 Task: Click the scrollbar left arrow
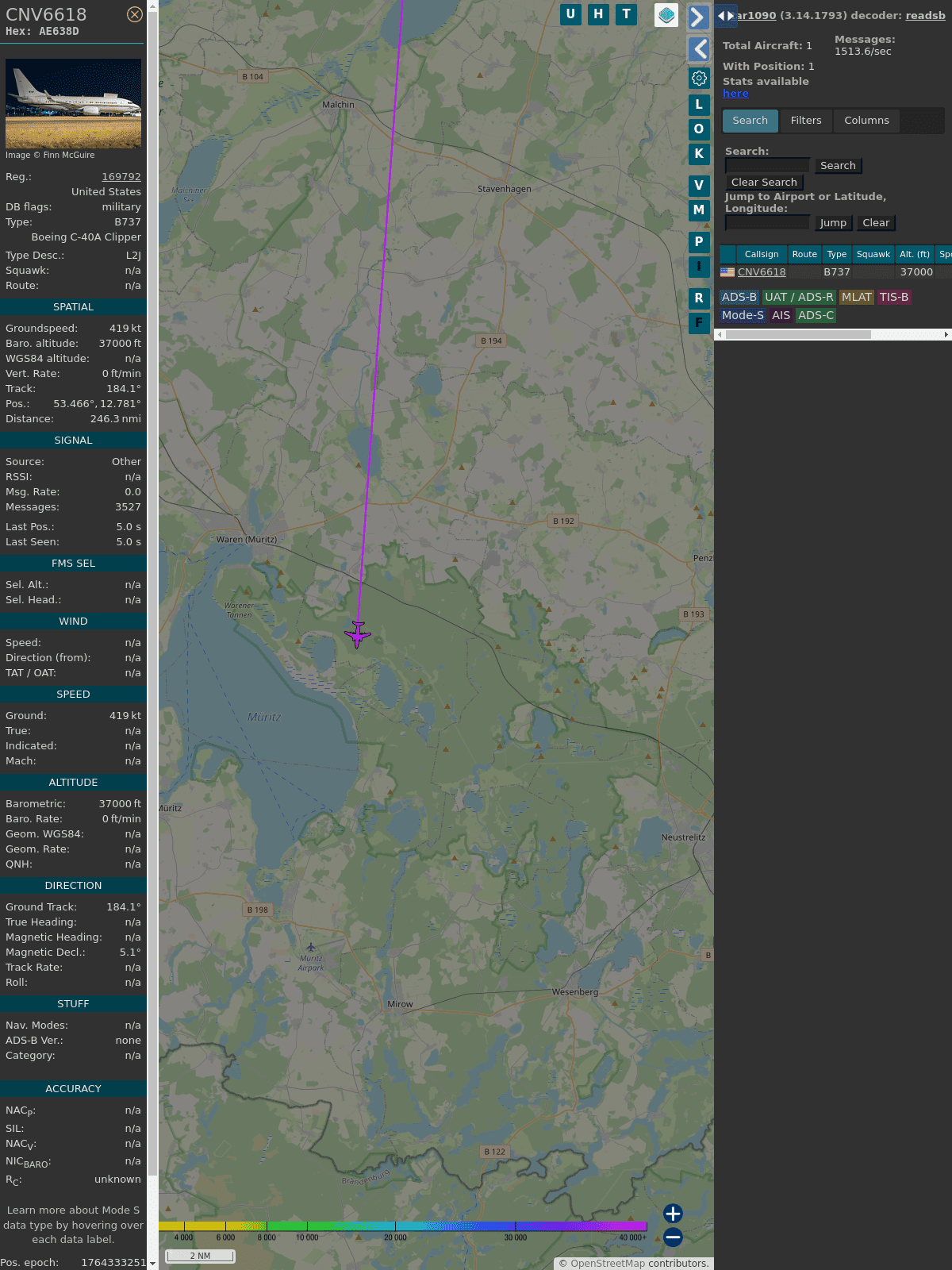[720, 335]
